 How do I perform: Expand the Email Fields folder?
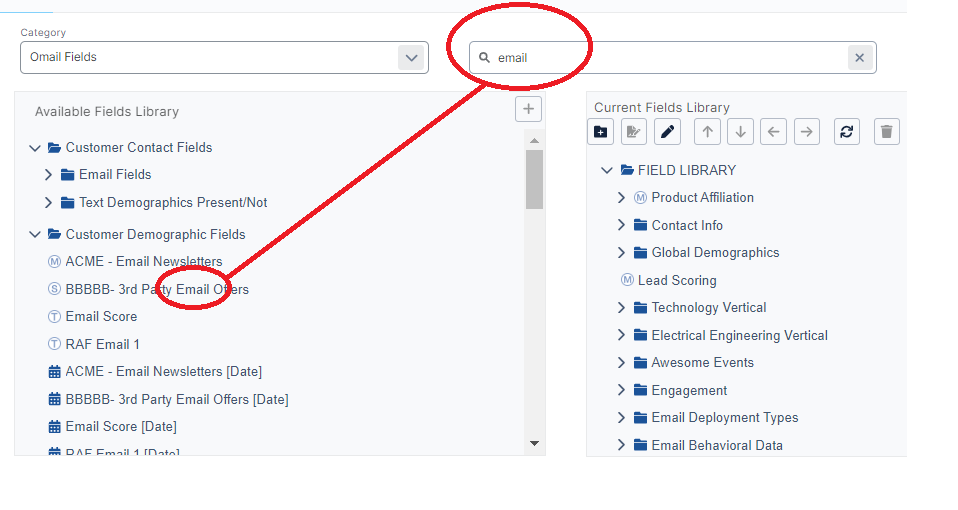point(48,175)
